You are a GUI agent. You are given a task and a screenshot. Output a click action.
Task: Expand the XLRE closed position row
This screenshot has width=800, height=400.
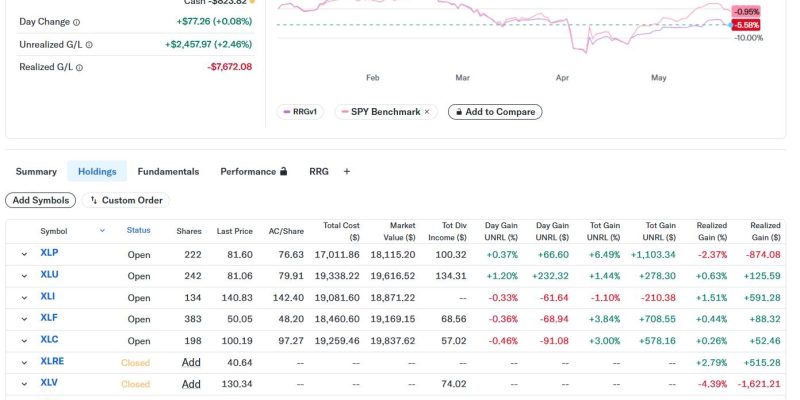pos(24,363)
